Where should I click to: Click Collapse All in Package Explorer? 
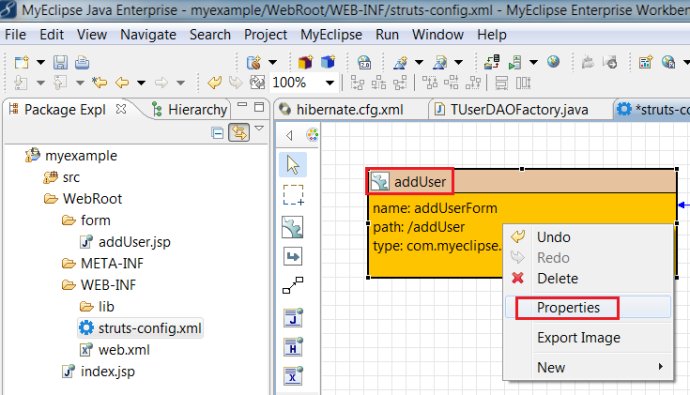(217, 133)
